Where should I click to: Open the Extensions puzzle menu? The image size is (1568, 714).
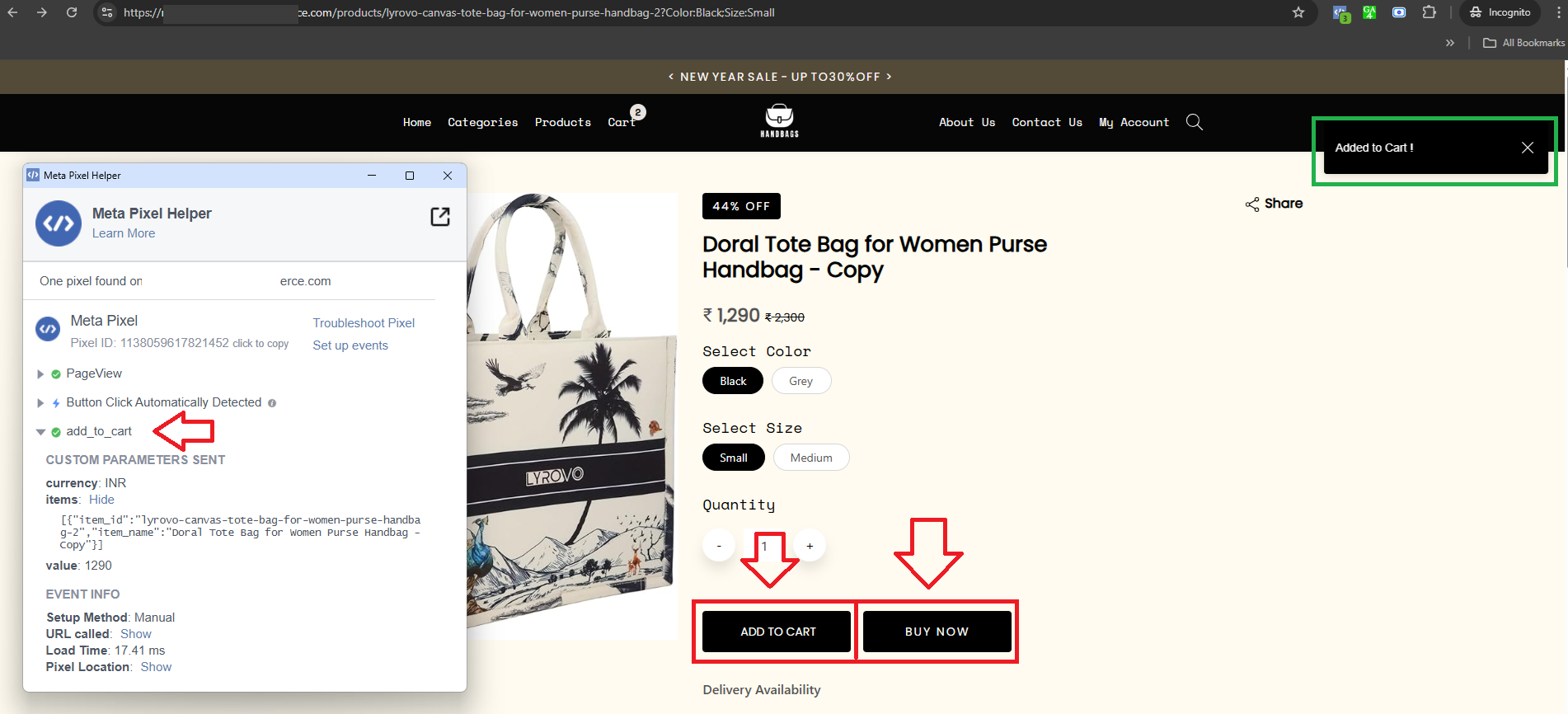[1430, 12]
